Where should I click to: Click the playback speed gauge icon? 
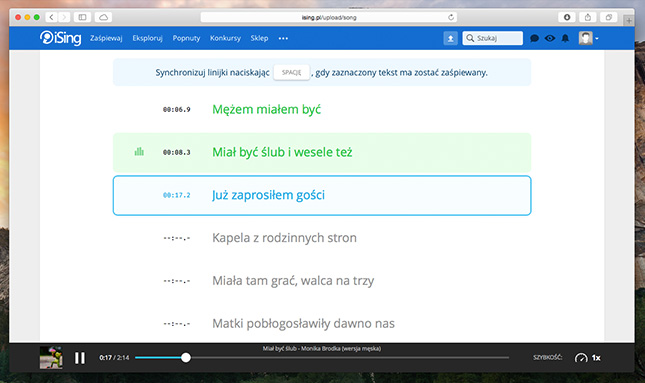pyautogui.click(x=581, y=358)
